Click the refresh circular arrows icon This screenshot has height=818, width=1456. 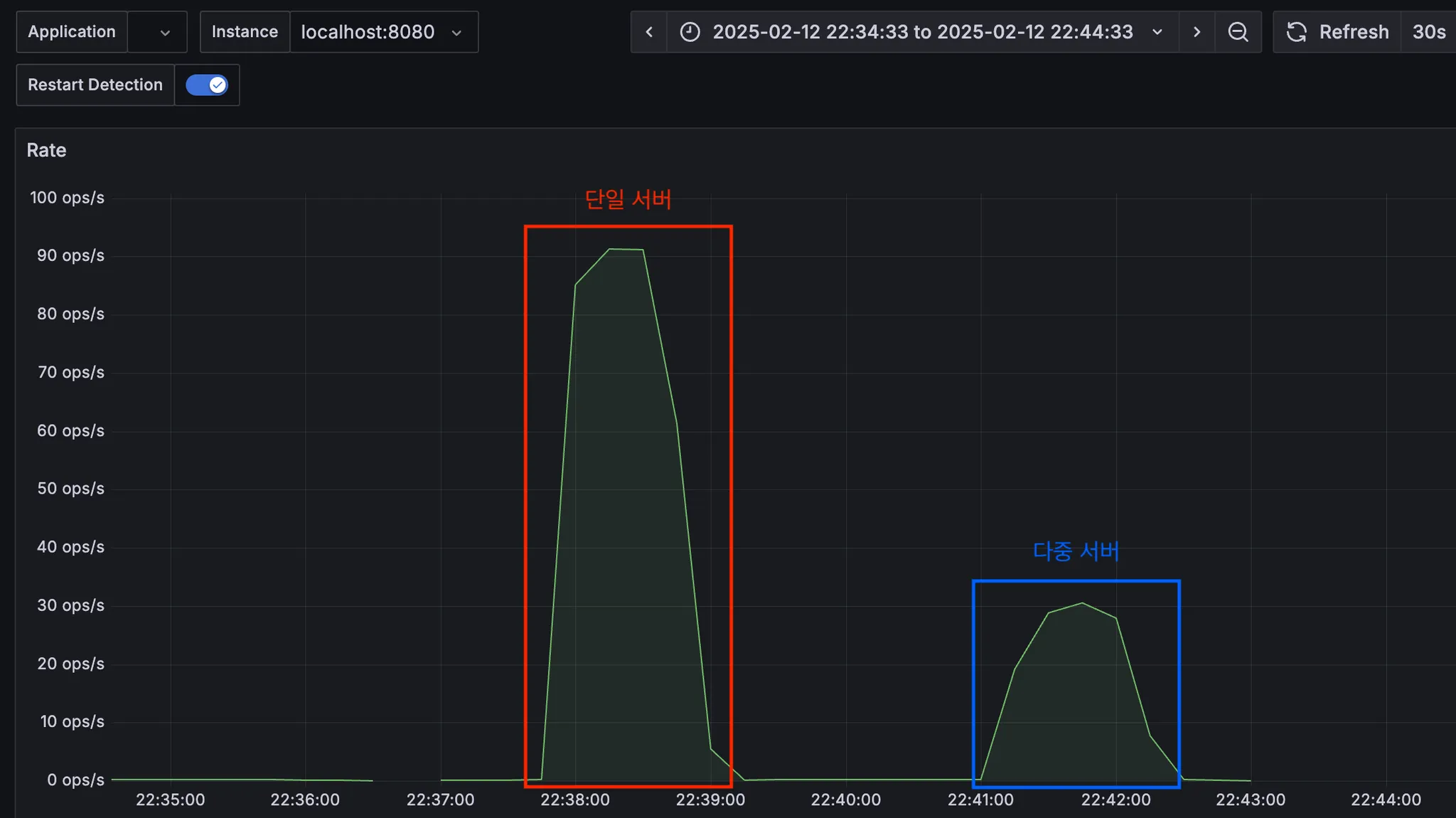(1297, 32)
